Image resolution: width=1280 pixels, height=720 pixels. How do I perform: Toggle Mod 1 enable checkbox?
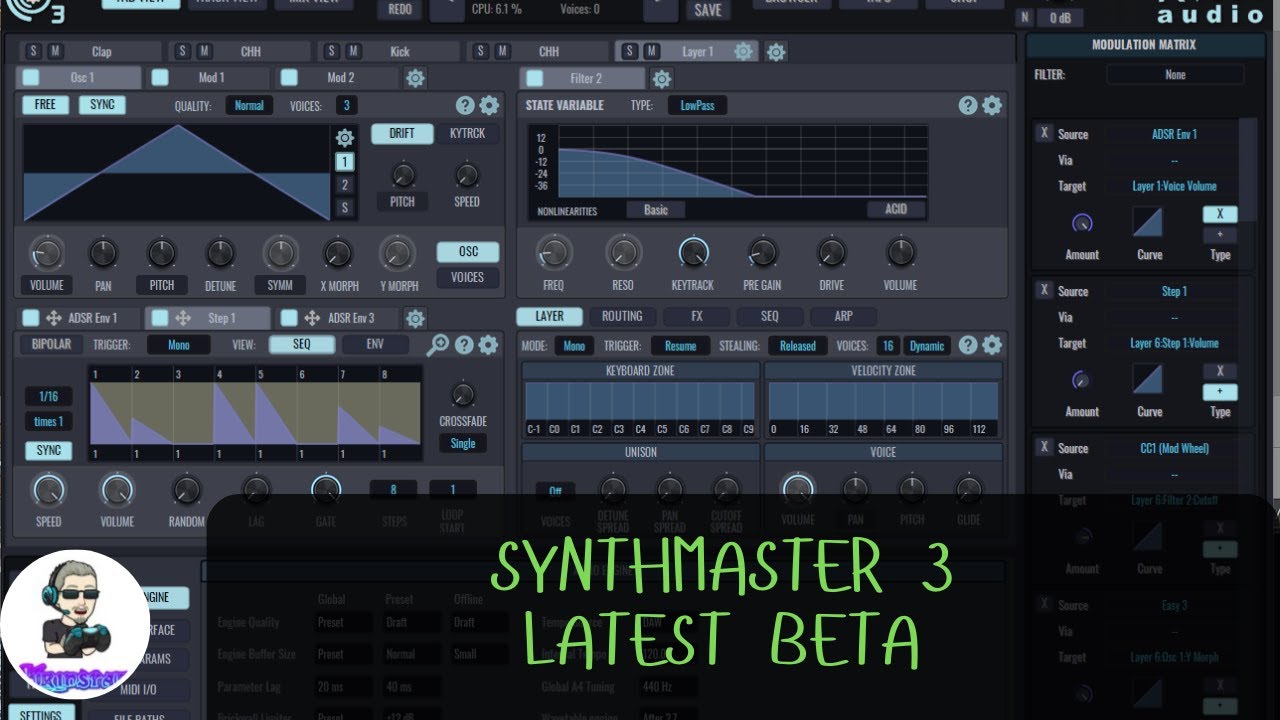160,77
